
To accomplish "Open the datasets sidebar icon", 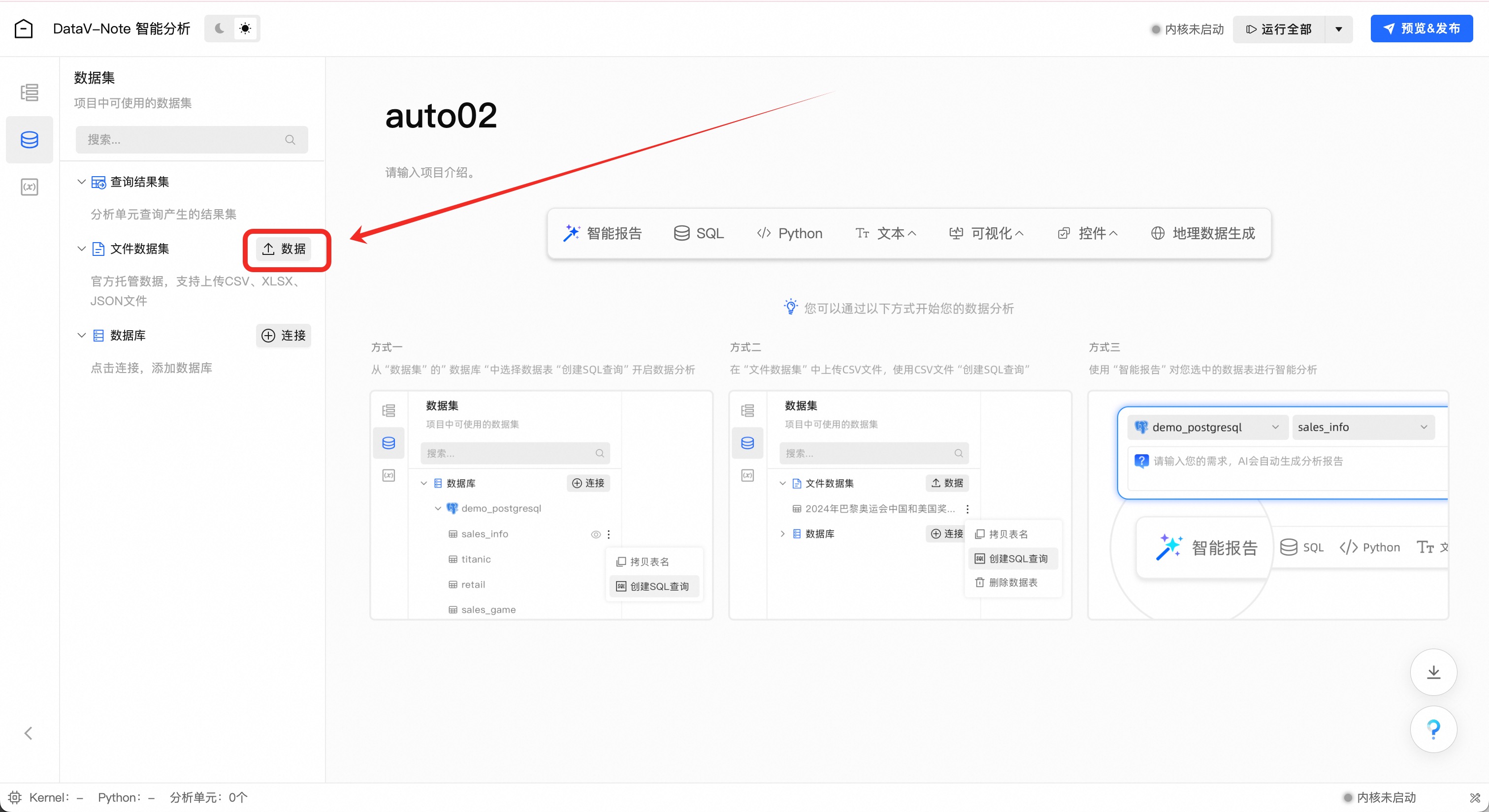I will 30,139.
